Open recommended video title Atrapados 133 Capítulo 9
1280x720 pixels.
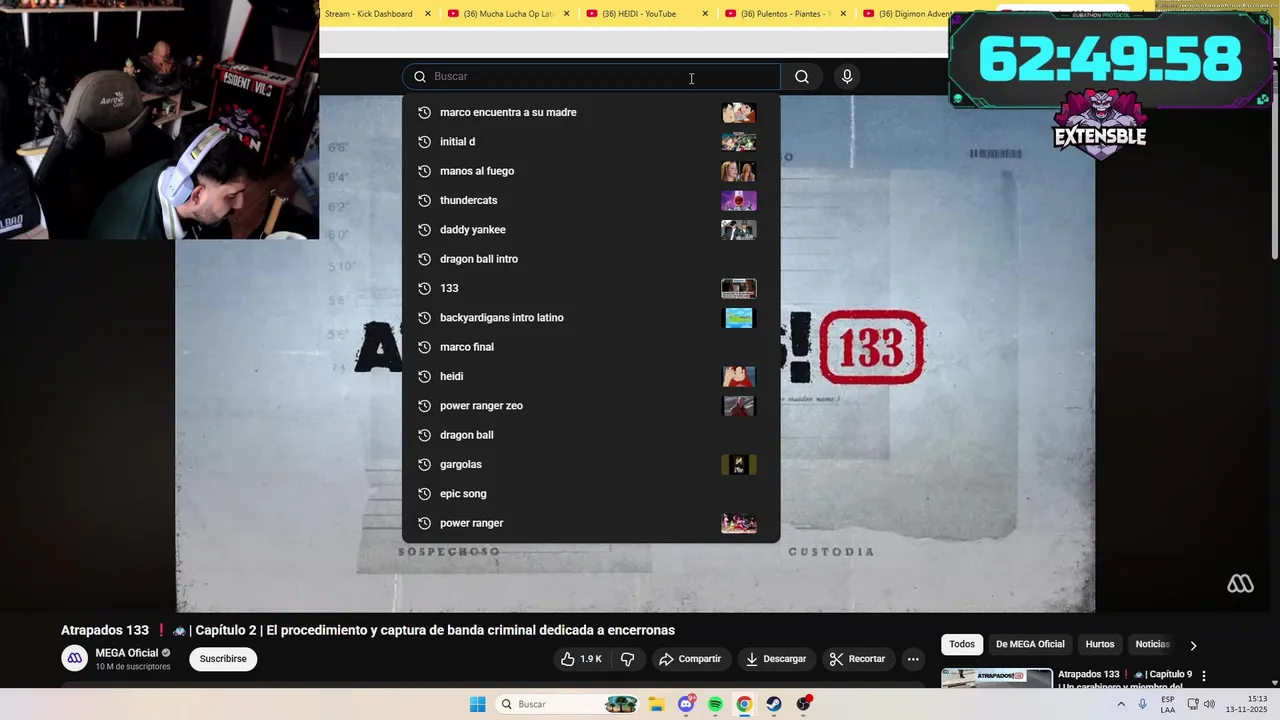point(1125,679)
